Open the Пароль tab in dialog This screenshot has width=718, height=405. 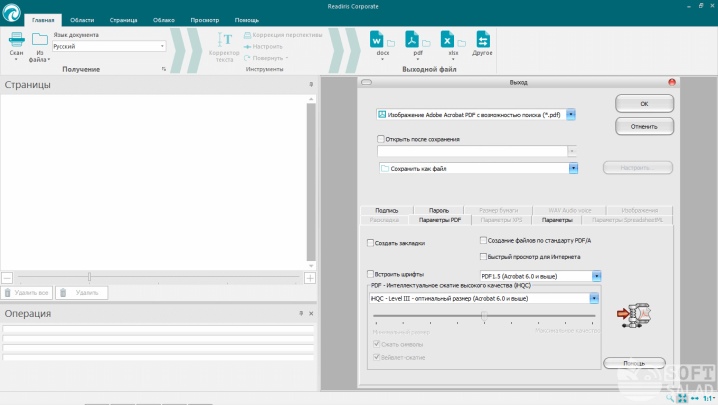click(439, 210)
